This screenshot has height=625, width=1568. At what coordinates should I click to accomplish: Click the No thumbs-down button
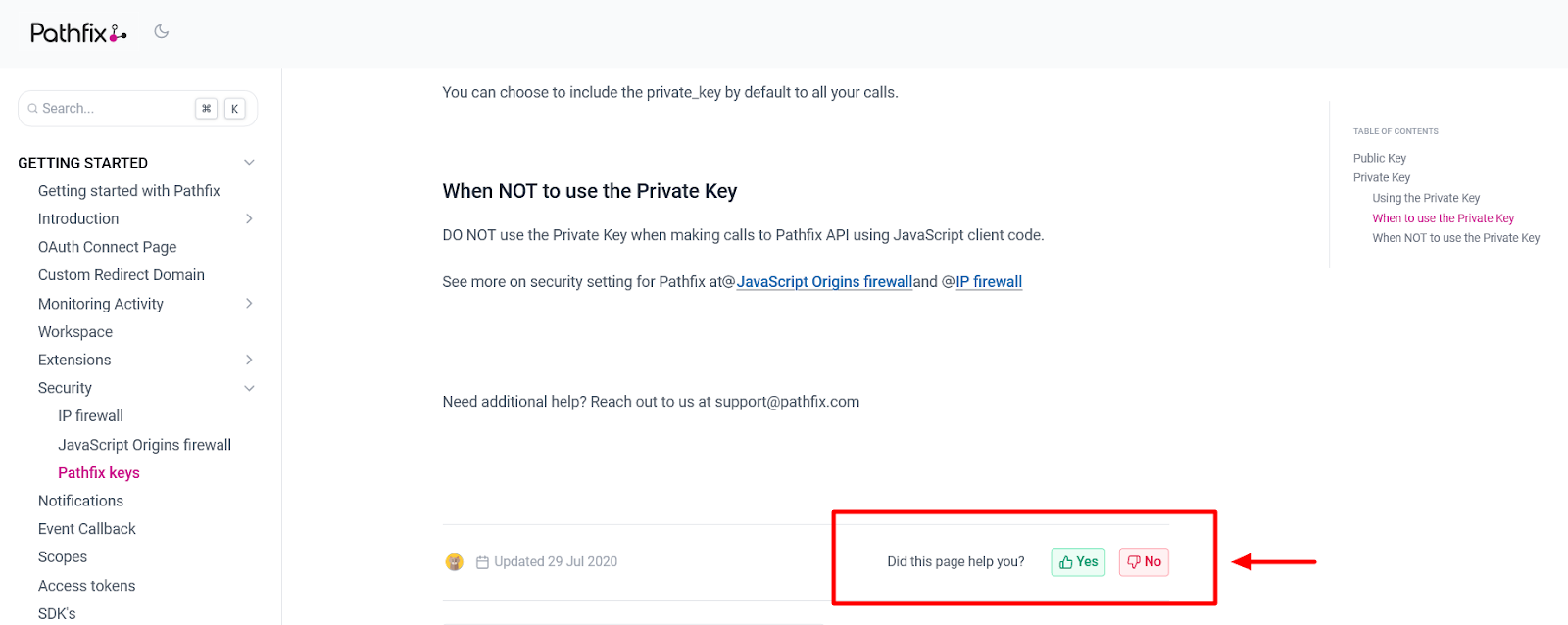1144,562
